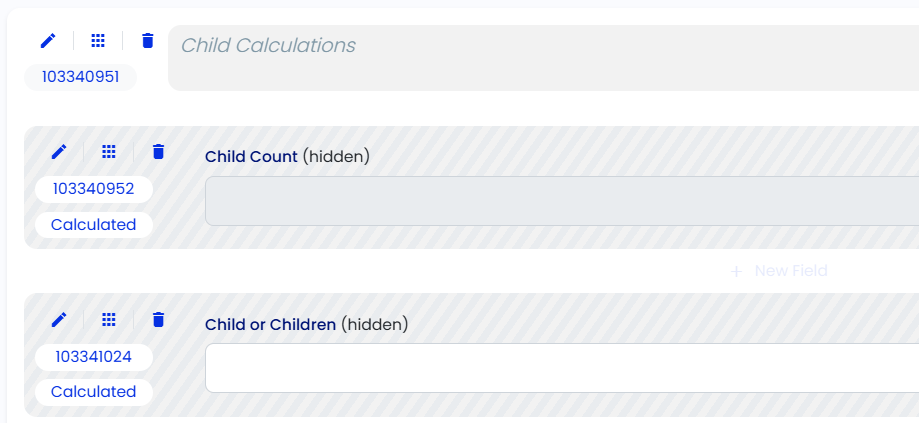Viewport: 919px width, 423px height.
Task: Edit the Child Calculations section with pencil icon
Action: coord(48,40)
